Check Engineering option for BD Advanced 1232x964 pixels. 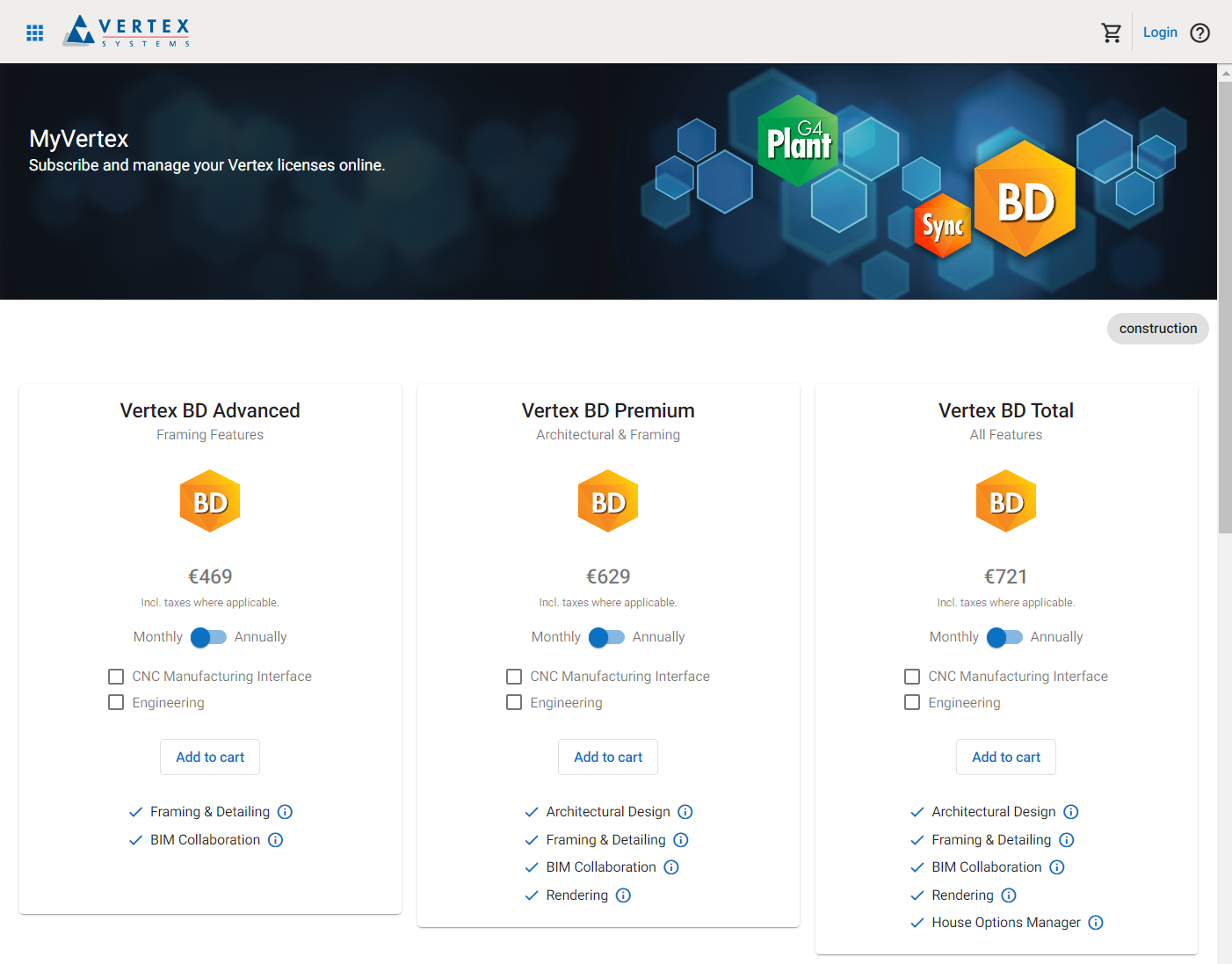pos(116,703)
